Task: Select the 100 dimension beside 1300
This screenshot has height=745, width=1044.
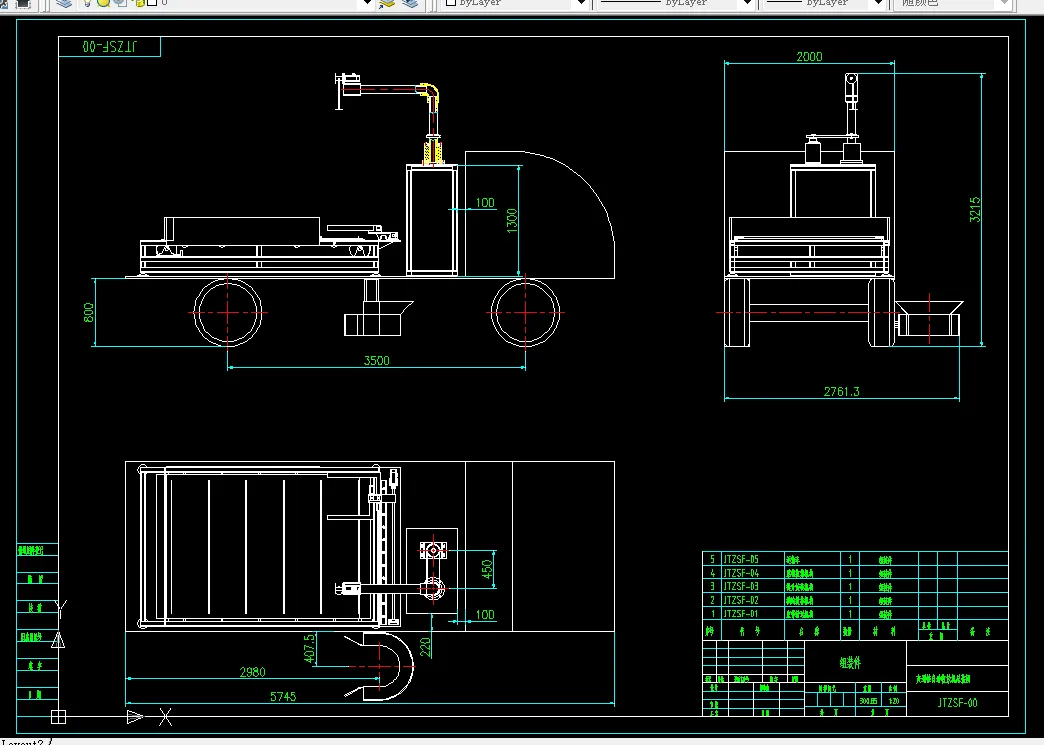Action: tap(485, 202)
